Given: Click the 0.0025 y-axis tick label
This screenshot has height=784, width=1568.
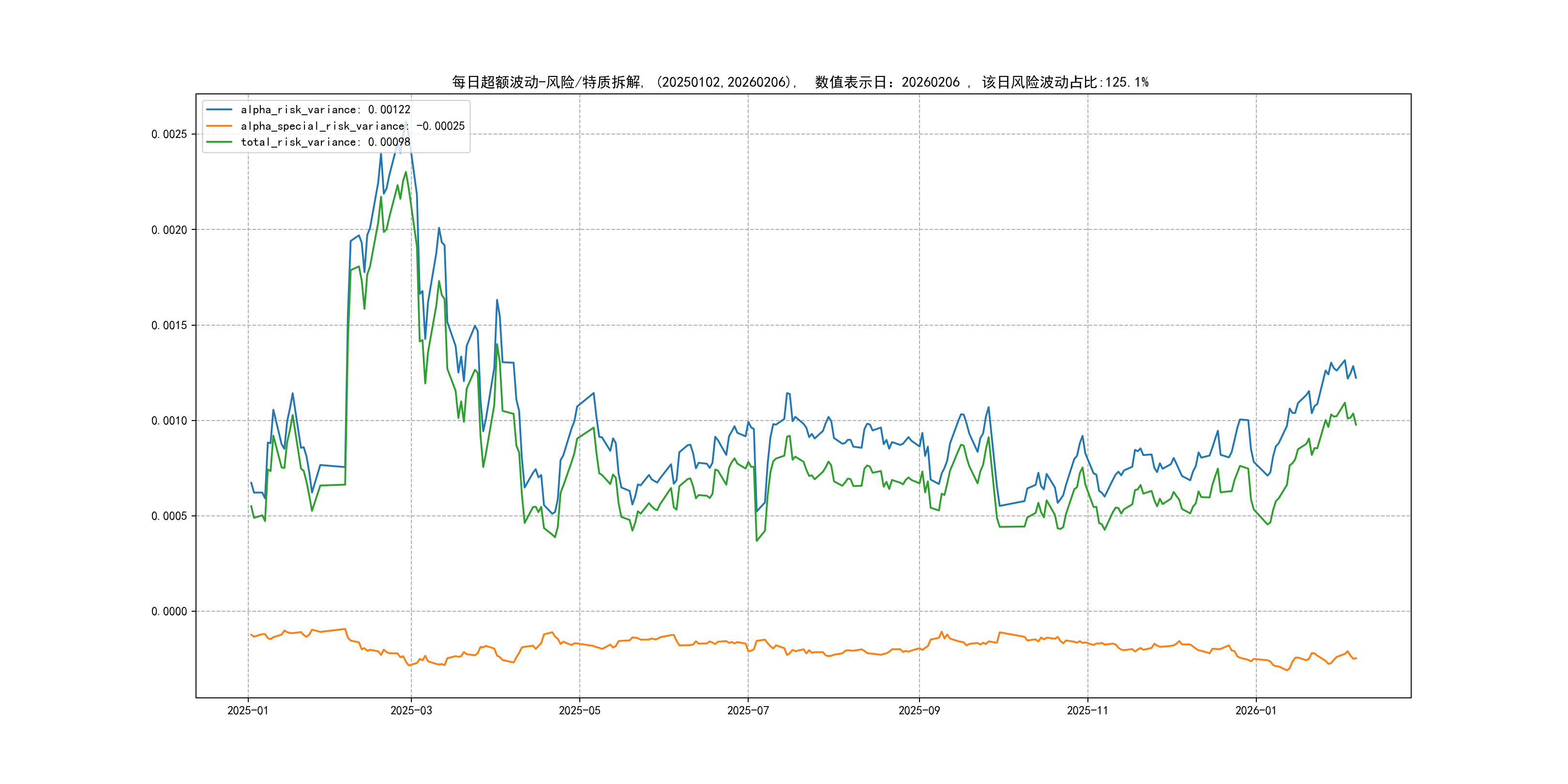Looking at the screenshot, I should tap(169, 134).
